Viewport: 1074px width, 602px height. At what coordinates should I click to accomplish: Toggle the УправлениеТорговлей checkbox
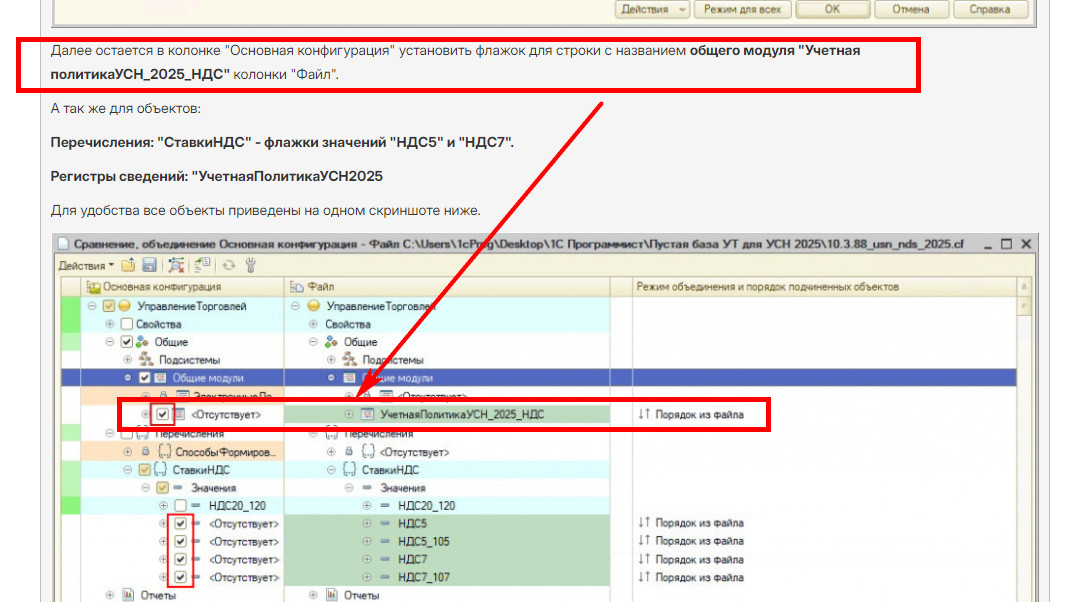[109, 306]
